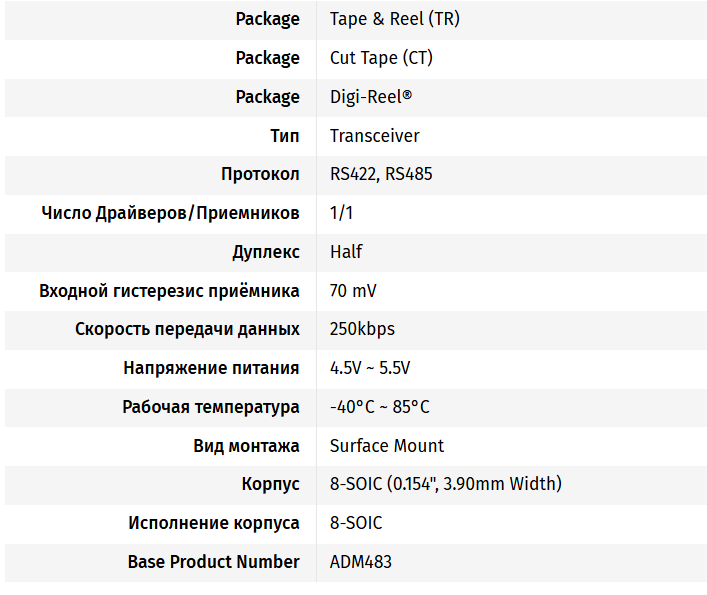
Task: Click the Исполнение корпуса label
Action: point(214,523)
